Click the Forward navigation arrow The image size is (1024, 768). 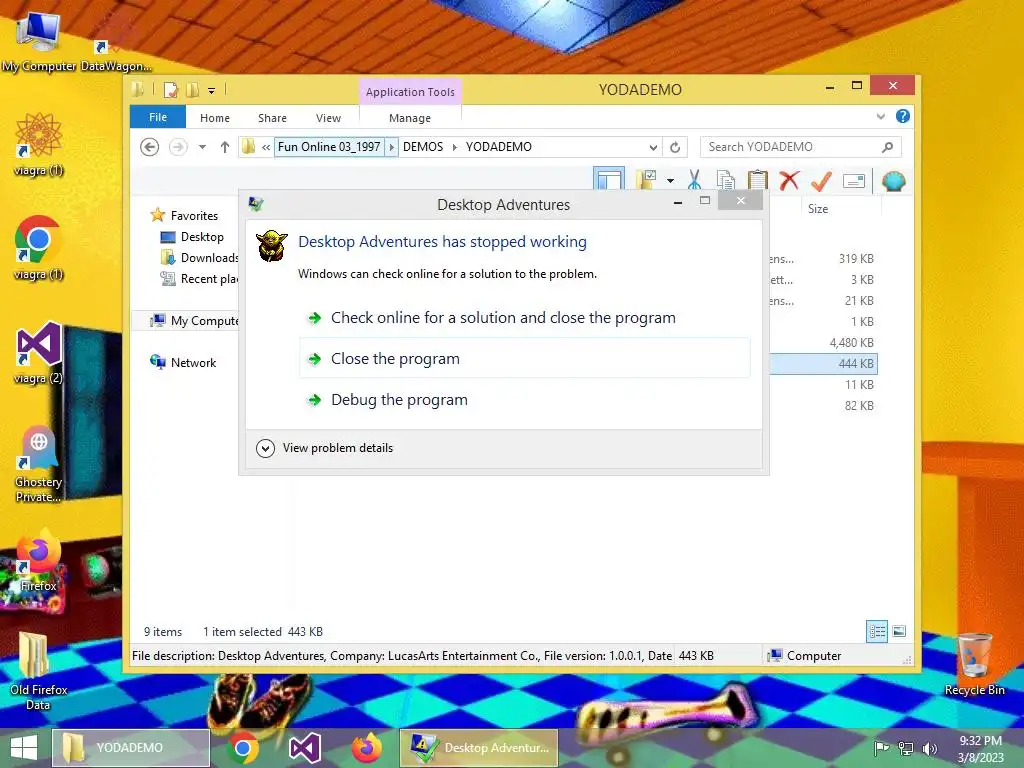[x=178, y=147]
